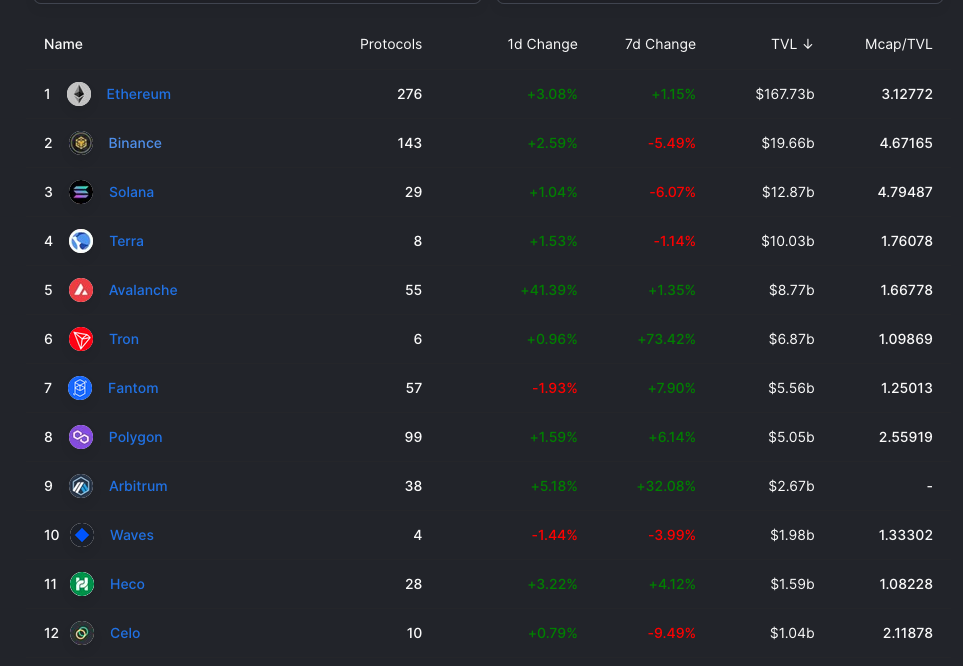Click the Fantom logo icon
Image resolution: width=963 pixels, height=666 pixels.
[x=80, y=388]
